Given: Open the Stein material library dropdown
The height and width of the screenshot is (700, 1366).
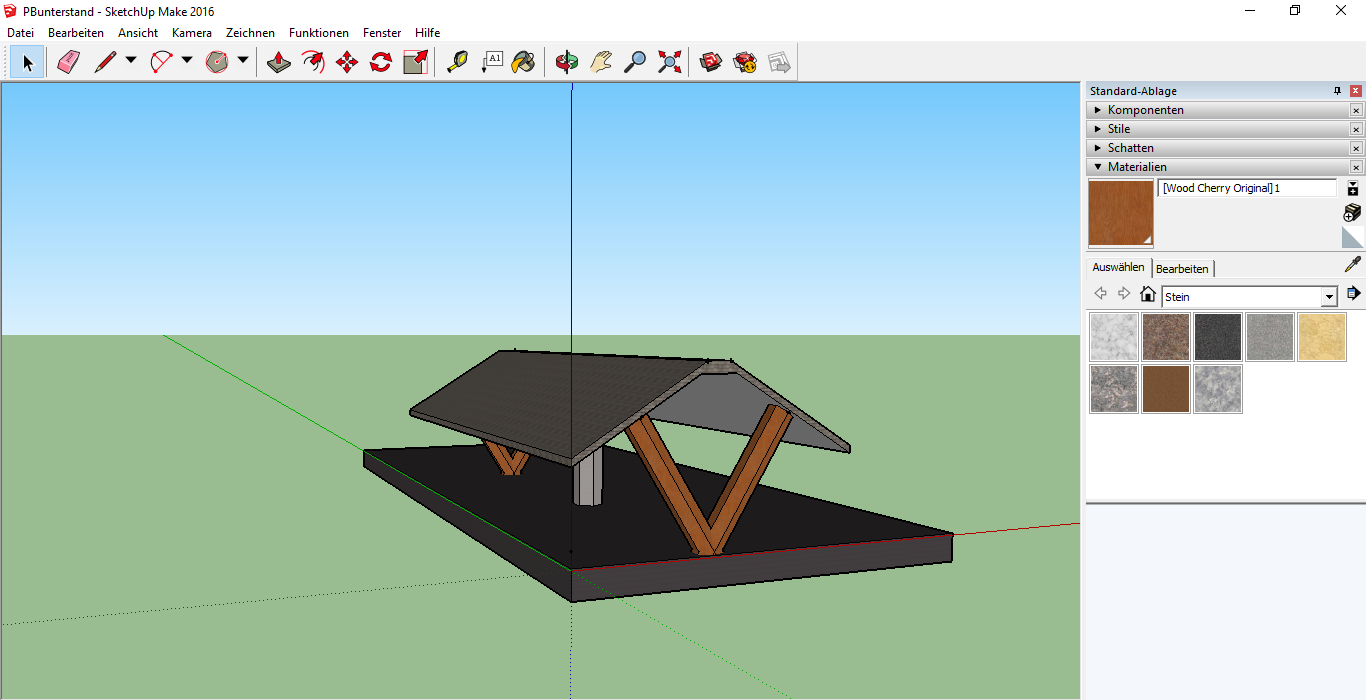Looking at the screenshot, I should [1329, 297].
